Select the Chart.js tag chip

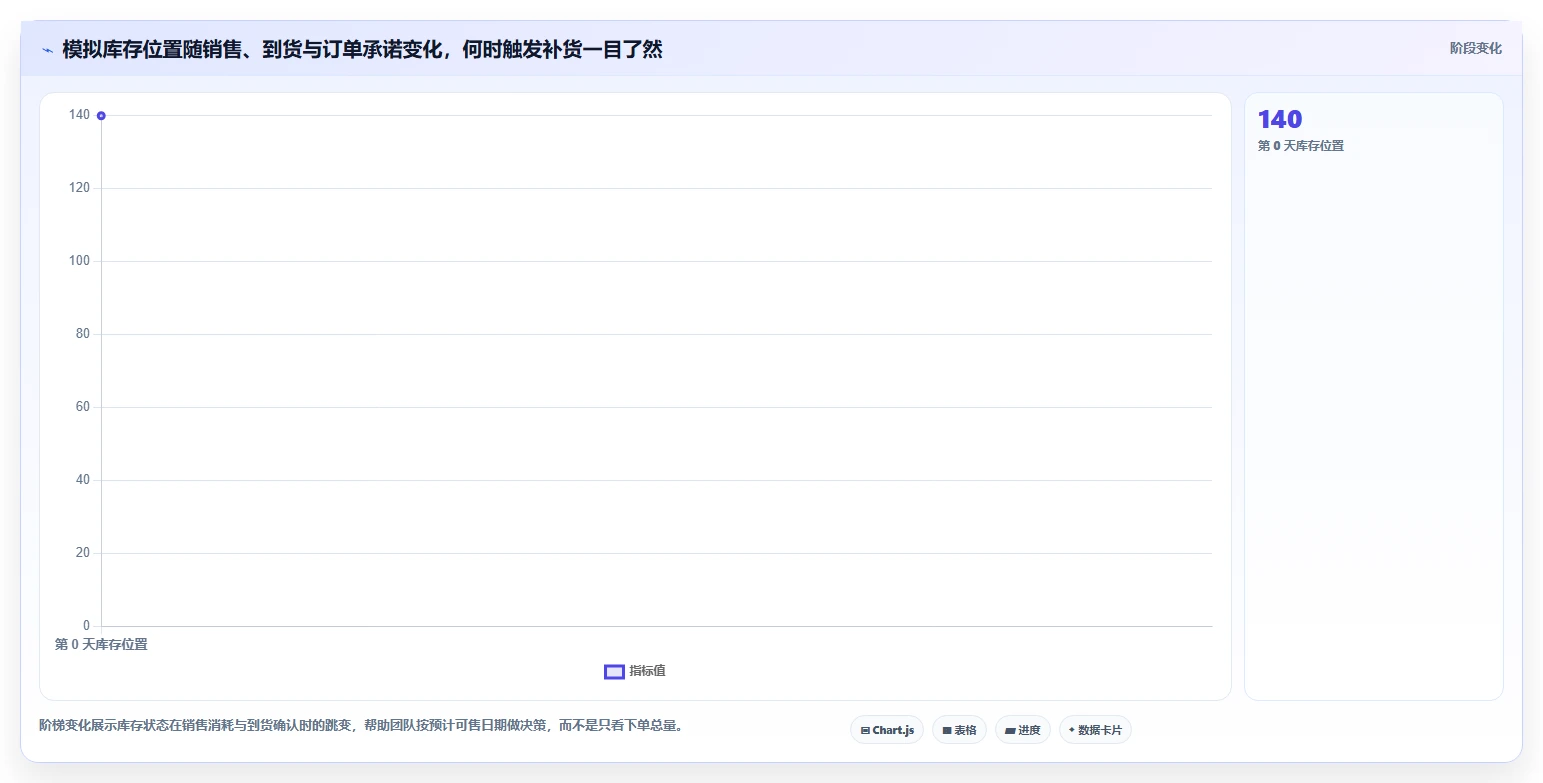click(x=887, y=730)
